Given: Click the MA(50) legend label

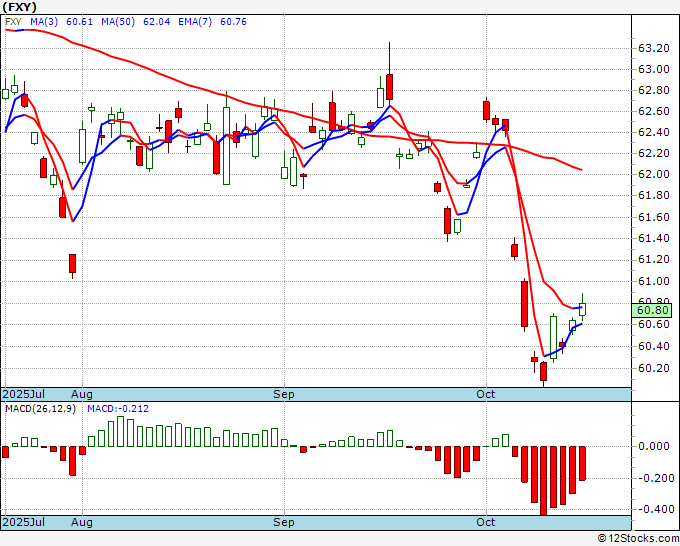Looking at the screenshot, I should point(118,22).
